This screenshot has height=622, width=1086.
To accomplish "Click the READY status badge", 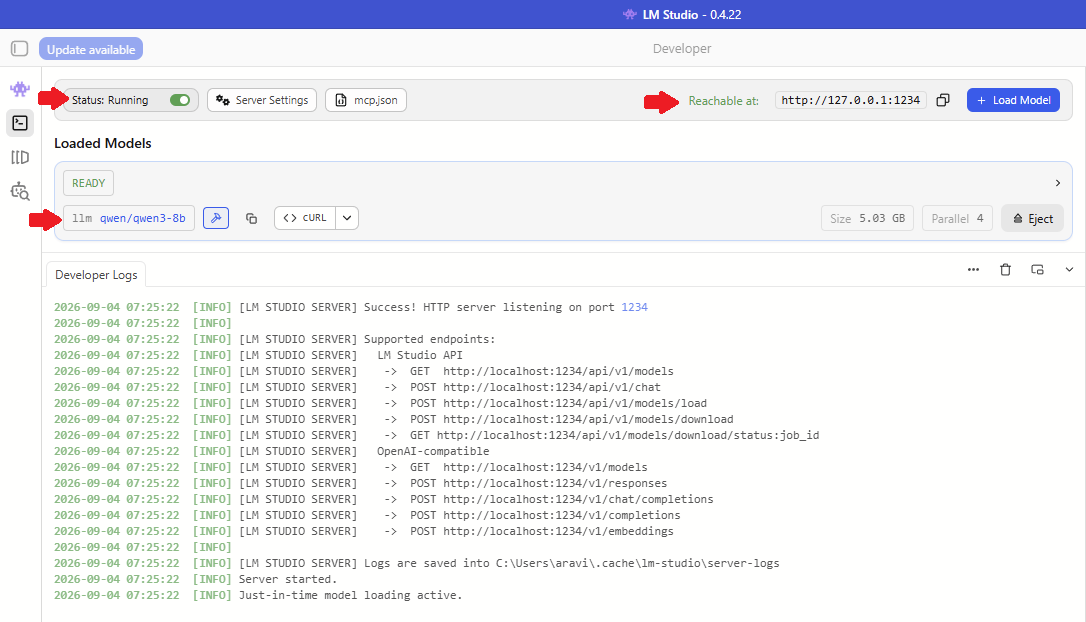I will coord(89,183).
